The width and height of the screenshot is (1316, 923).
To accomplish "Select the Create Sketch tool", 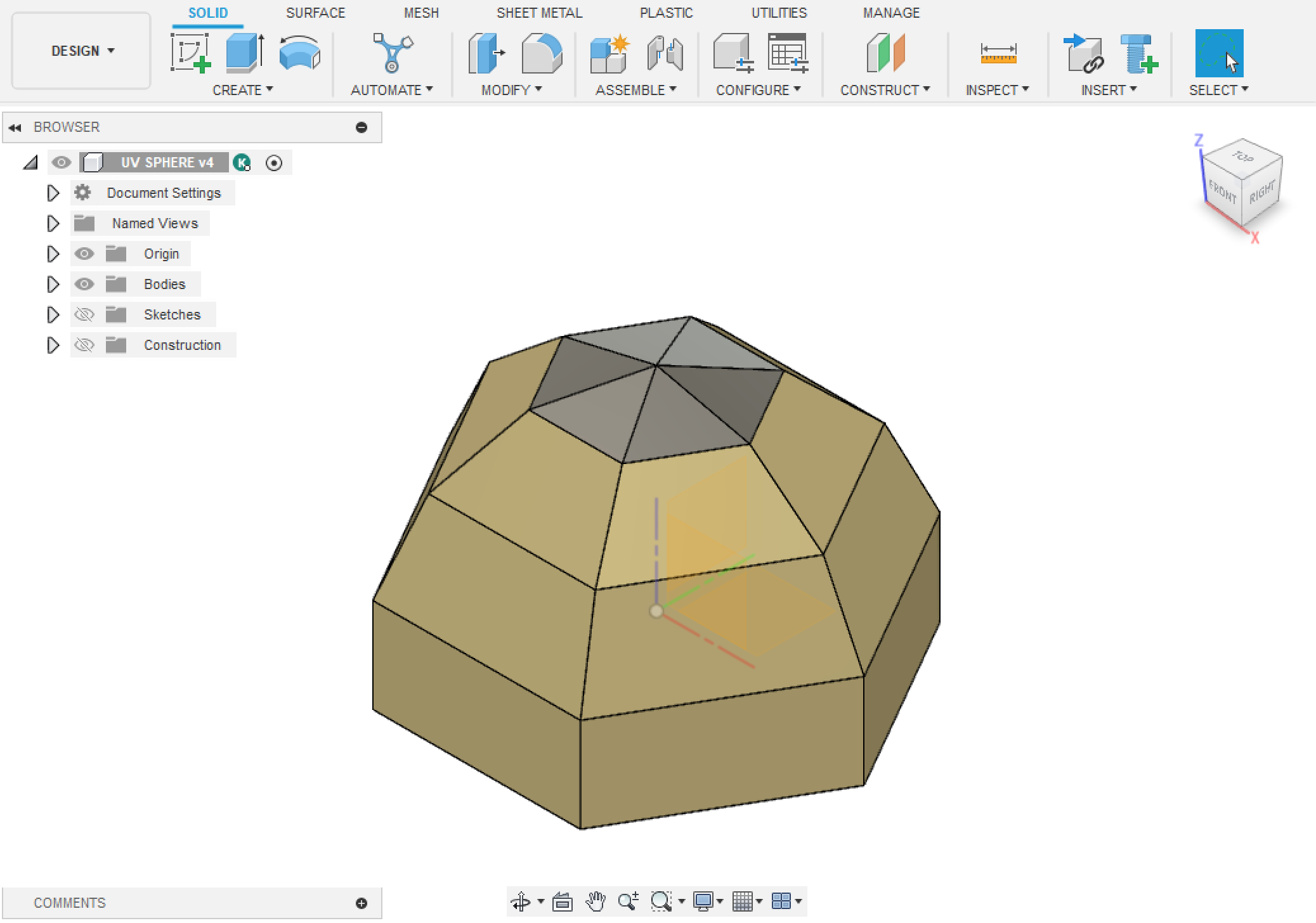I will click(190, 53).
